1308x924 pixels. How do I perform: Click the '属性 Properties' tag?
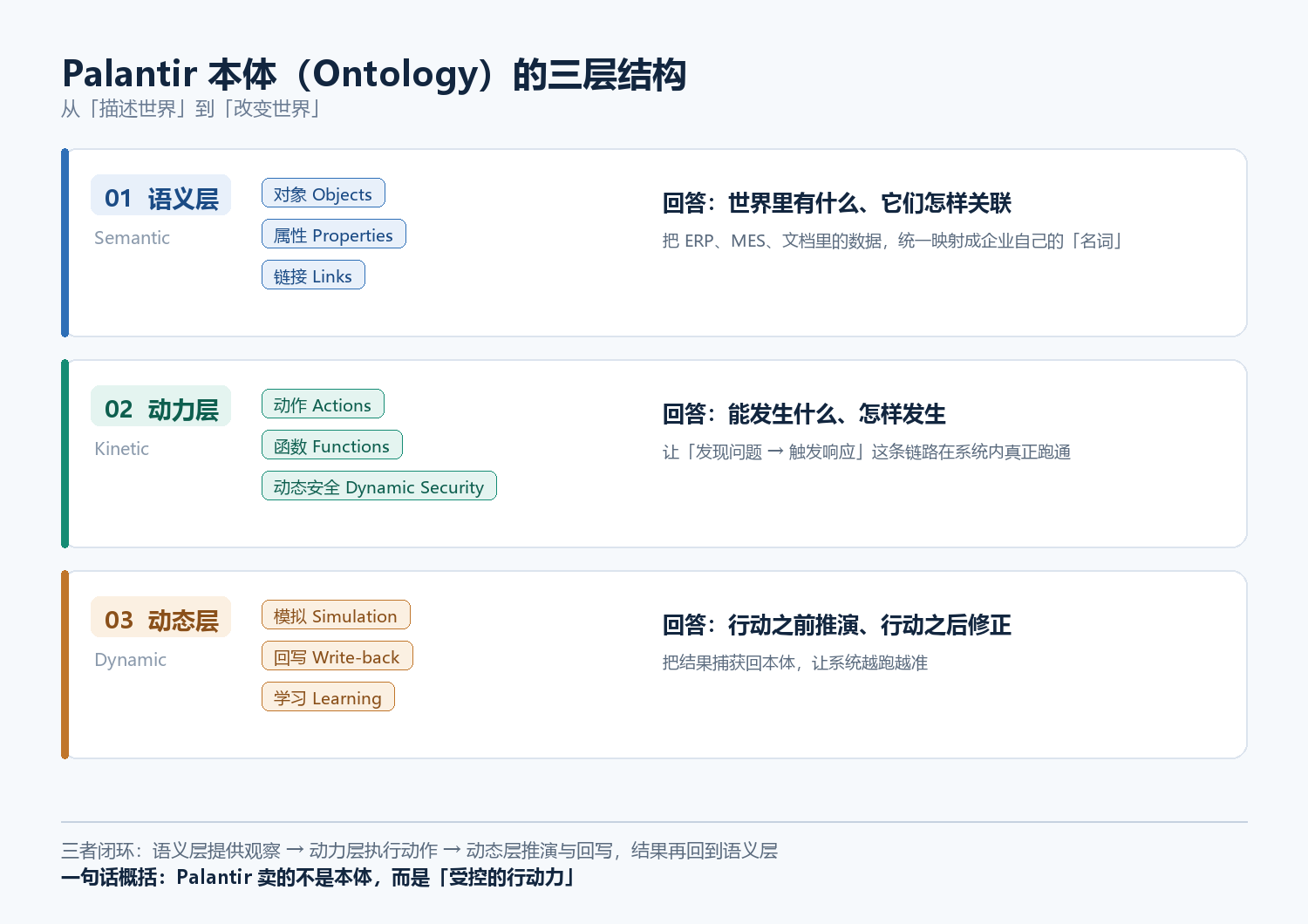click(x=333, y=234)
